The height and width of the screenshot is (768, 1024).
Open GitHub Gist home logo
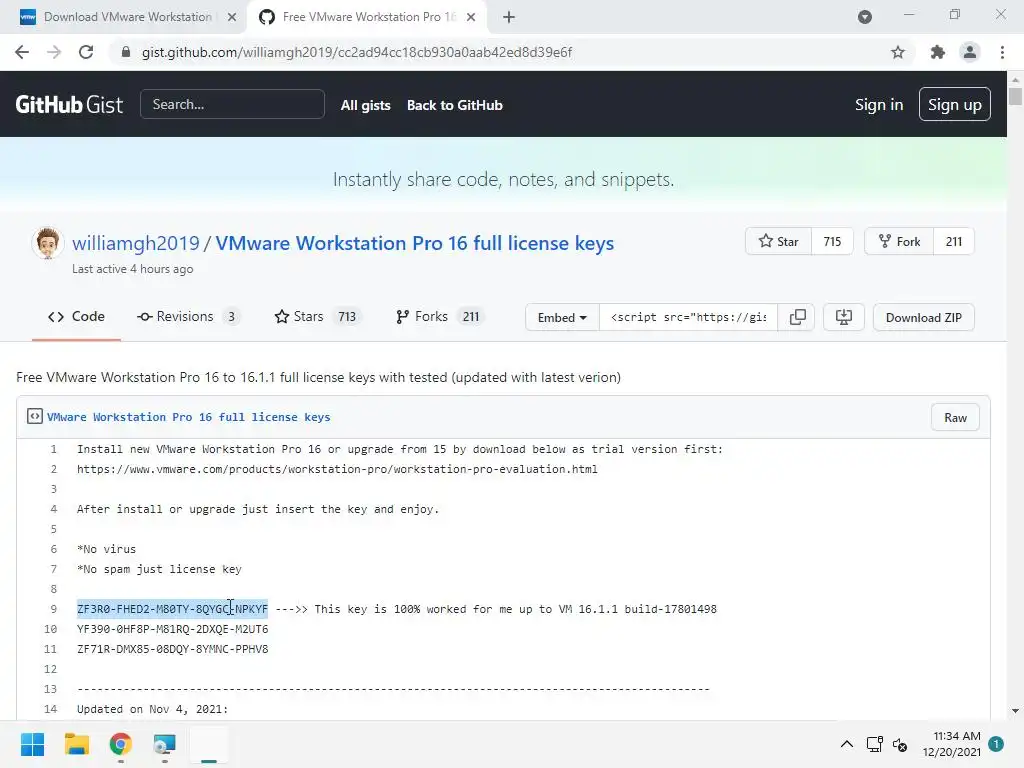[69, 104]
